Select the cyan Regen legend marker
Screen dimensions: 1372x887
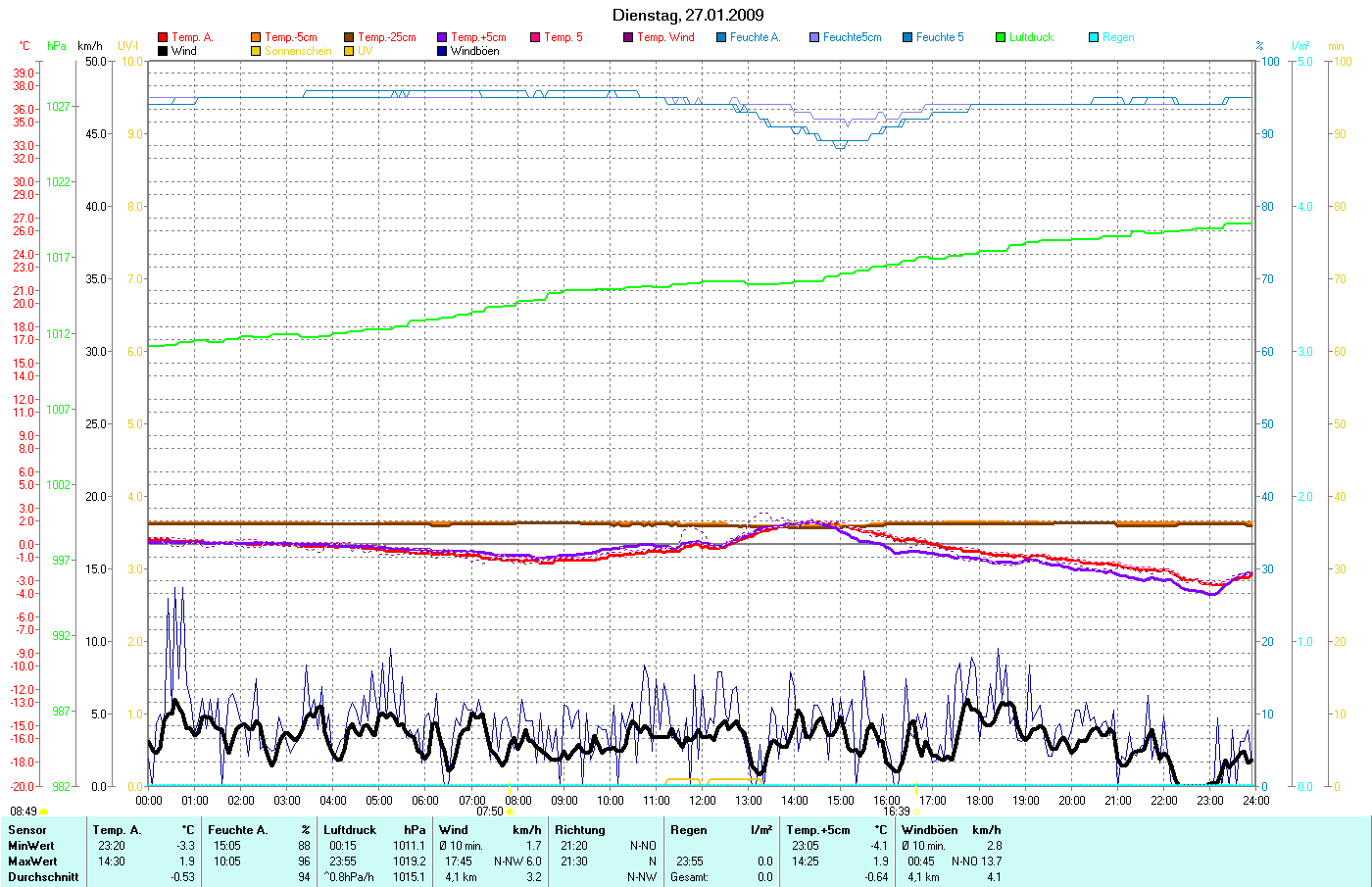click(1094, 37)
